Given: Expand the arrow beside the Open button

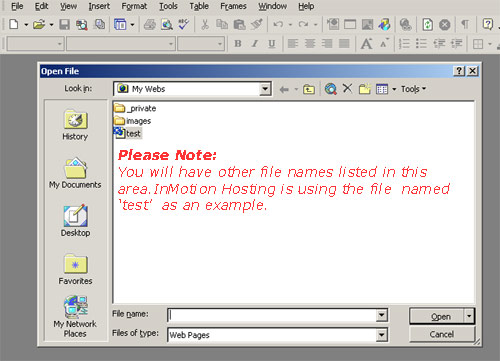Looking at the screenshot, I should click(469, 316).
